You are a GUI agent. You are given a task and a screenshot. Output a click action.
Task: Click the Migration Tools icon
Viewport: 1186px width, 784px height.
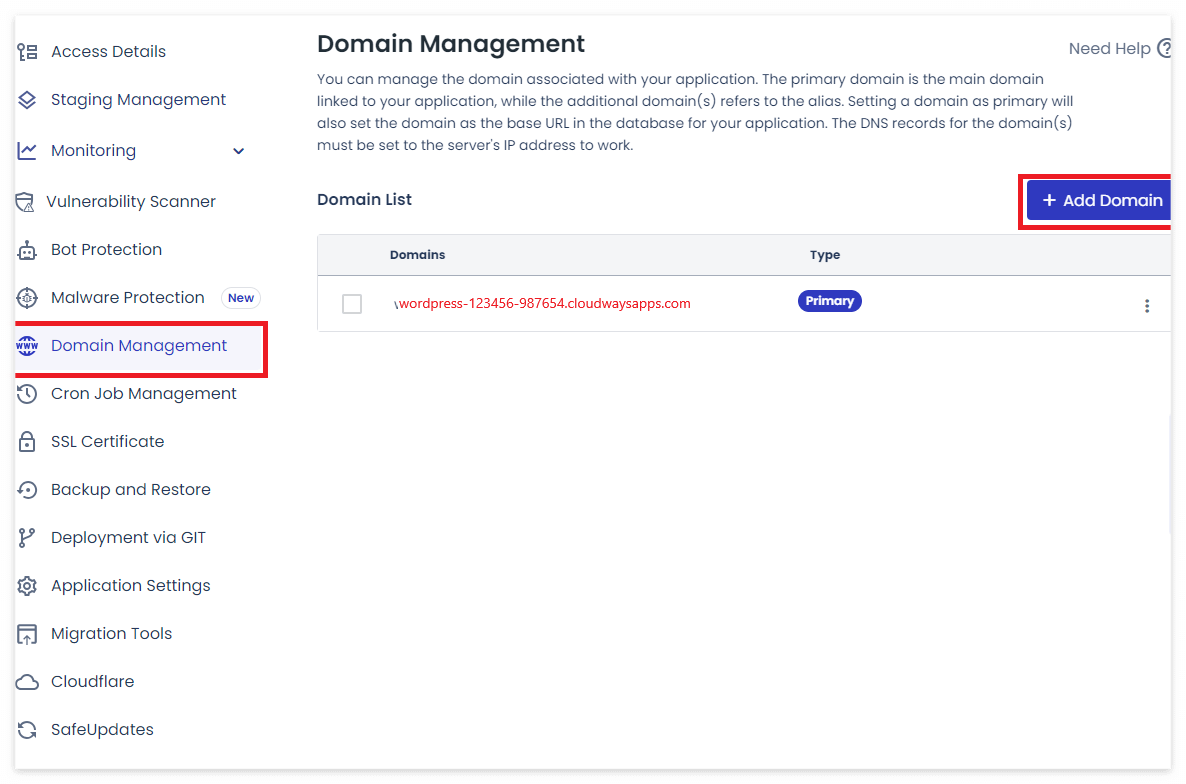click(x=27, y=634)
